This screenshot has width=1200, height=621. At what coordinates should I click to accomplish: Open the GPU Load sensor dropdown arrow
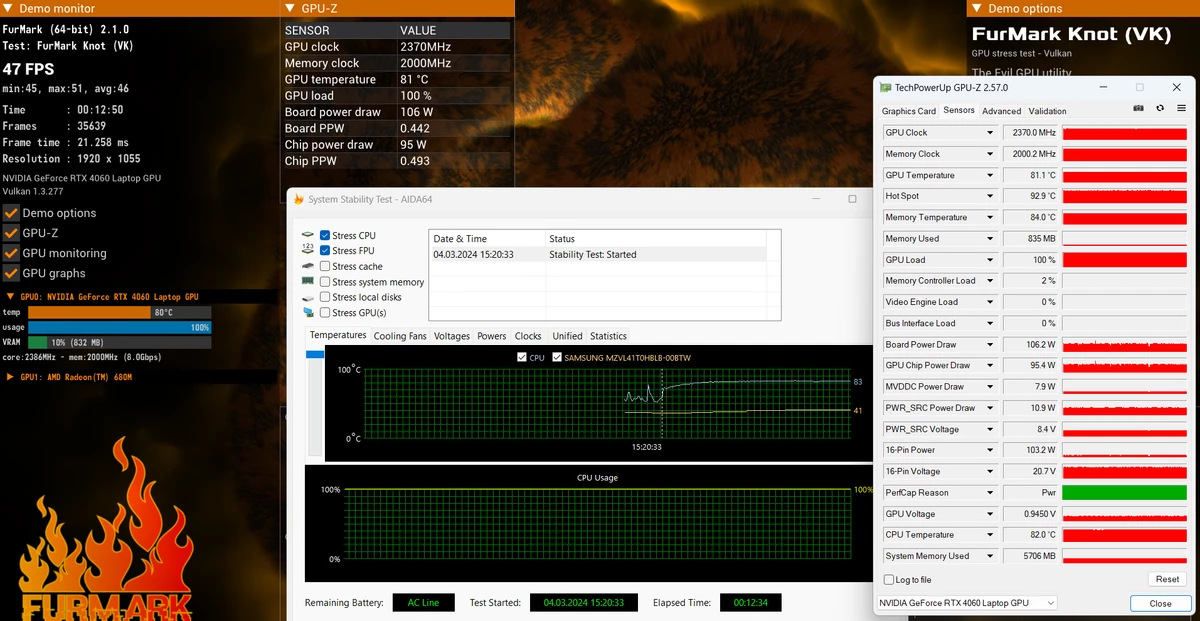coord(990,260)
